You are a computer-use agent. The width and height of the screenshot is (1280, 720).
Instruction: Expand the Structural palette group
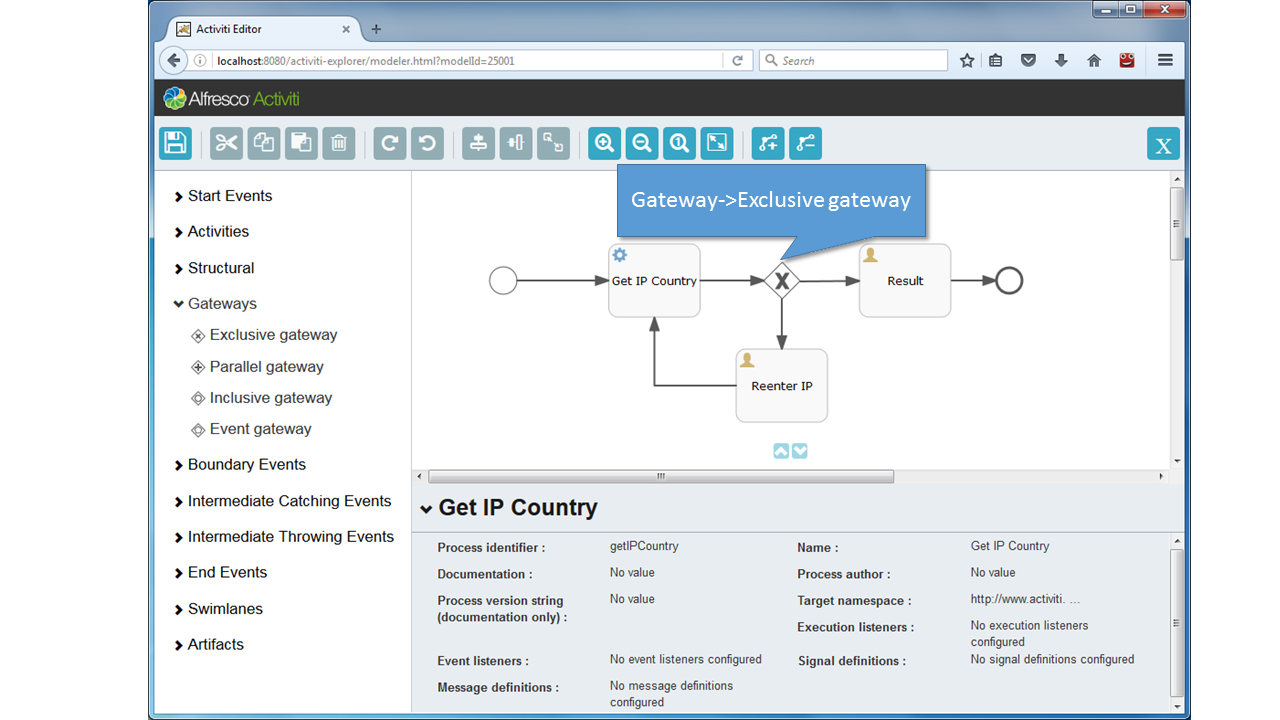point(214,268)
